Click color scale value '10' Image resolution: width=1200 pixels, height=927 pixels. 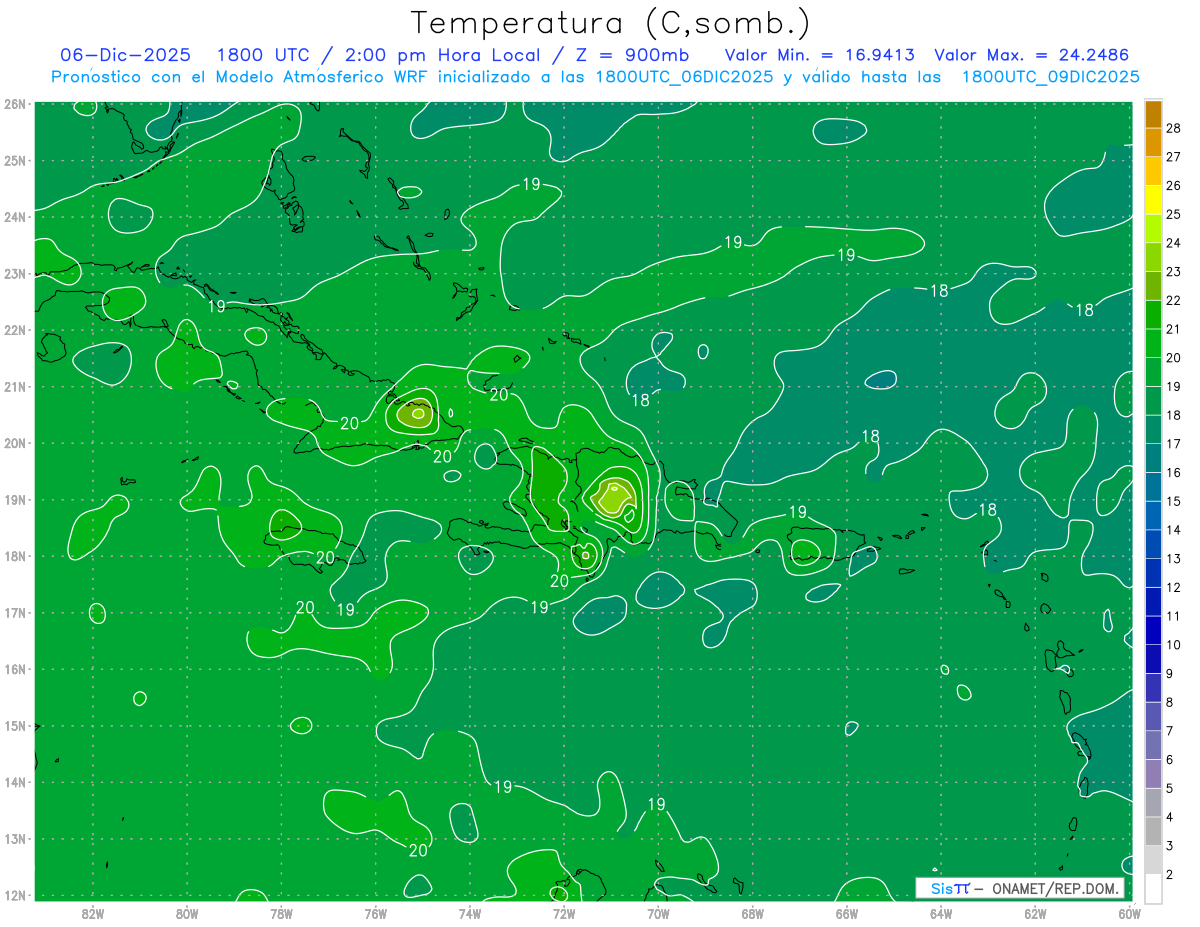(x=1174, y=645)
